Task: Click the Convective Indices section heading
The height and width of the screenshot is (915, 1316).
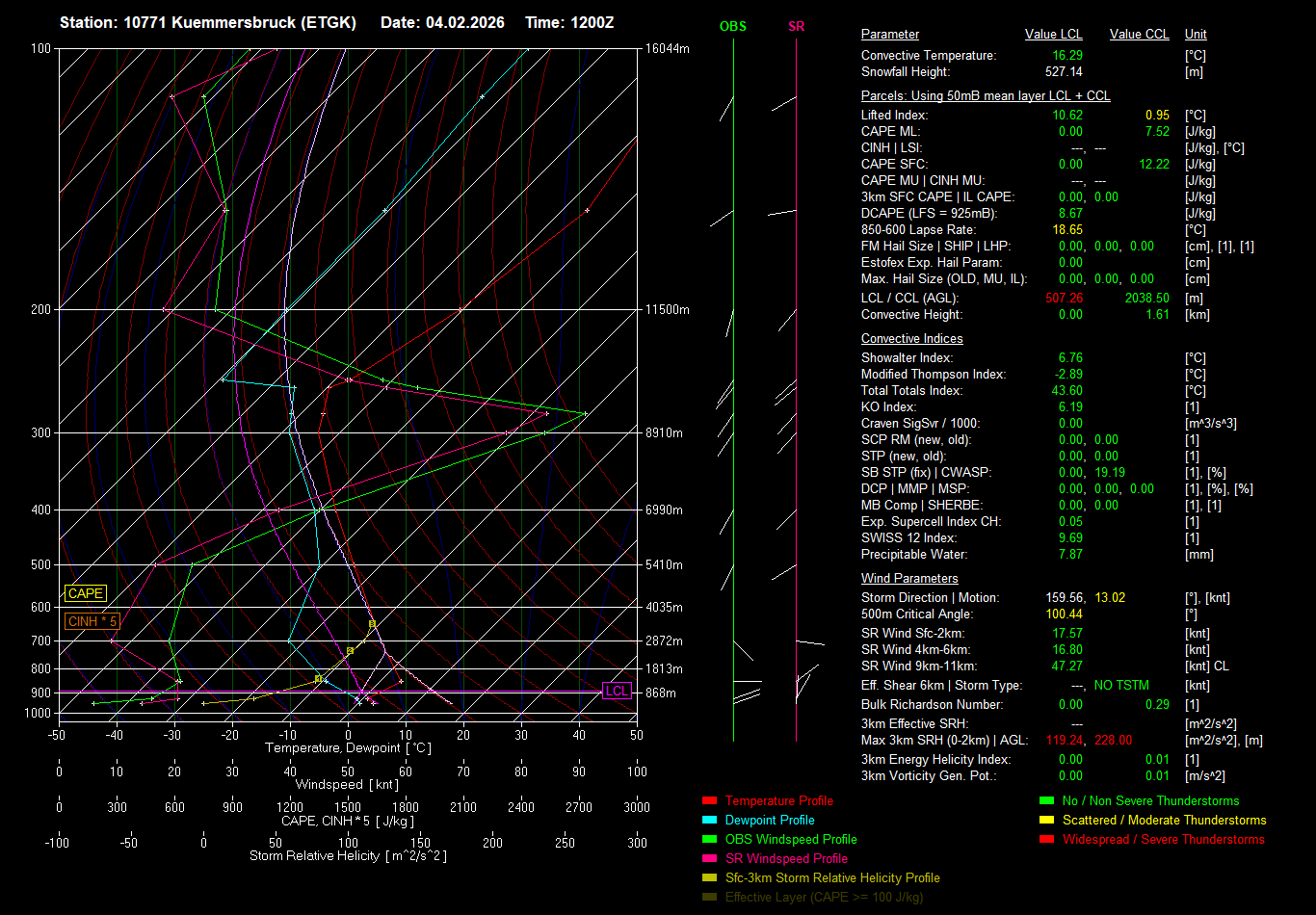Action: coord(911,339)
